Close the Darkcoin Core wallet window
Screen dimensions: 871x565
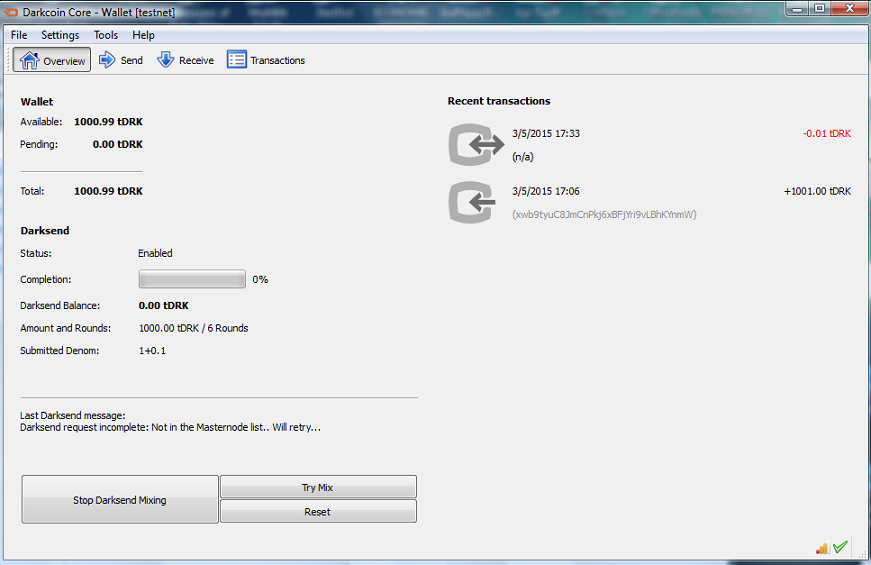(x=850, y=8)
